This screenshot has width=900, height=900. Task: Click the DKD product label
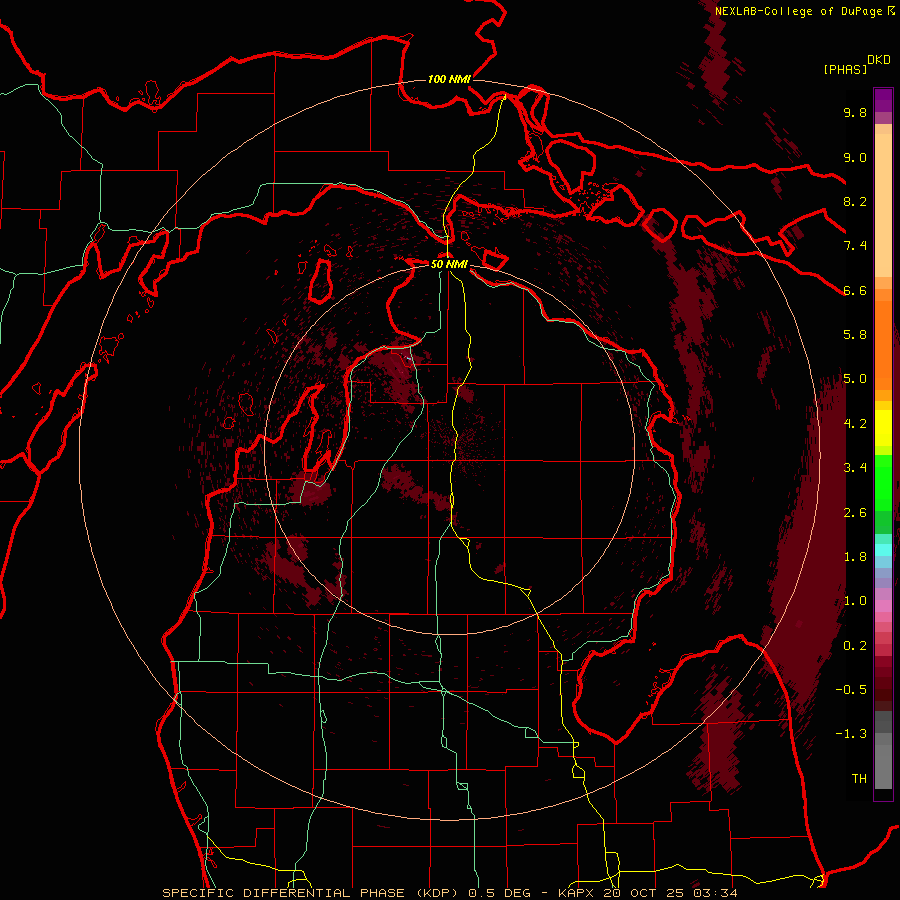point(879,60)
